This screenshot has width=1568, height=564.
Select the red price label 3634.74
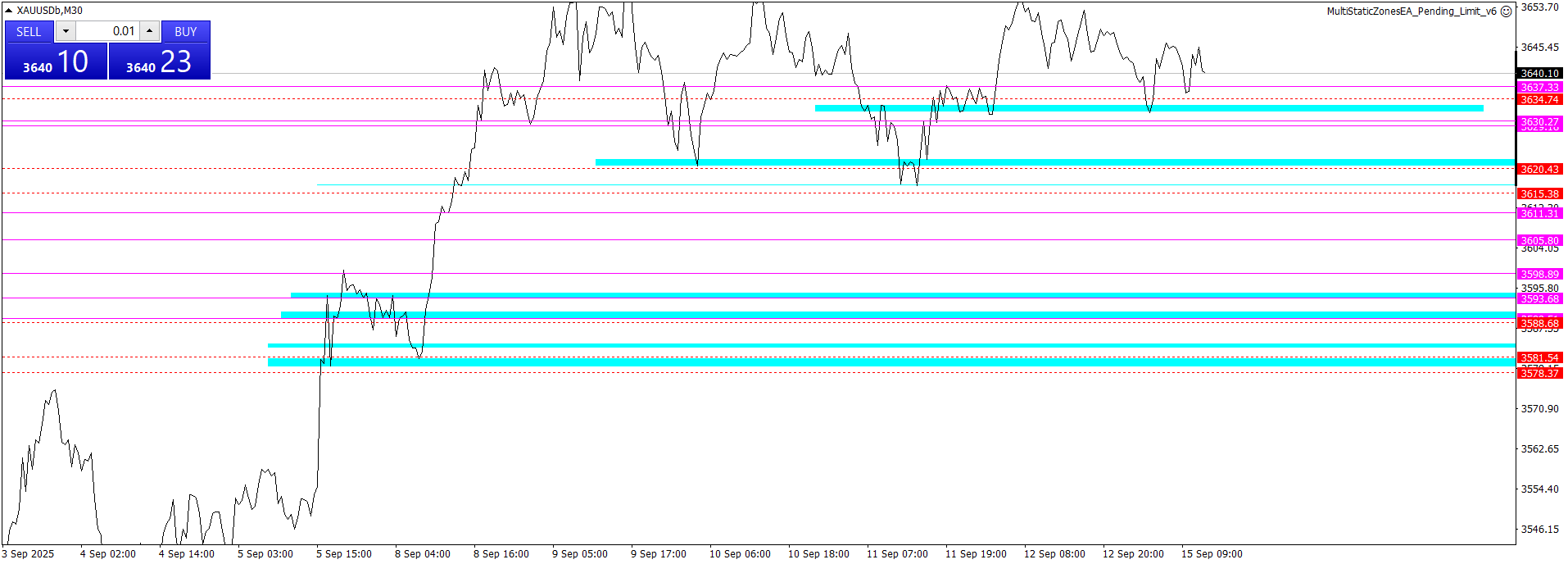[1540, 99]
